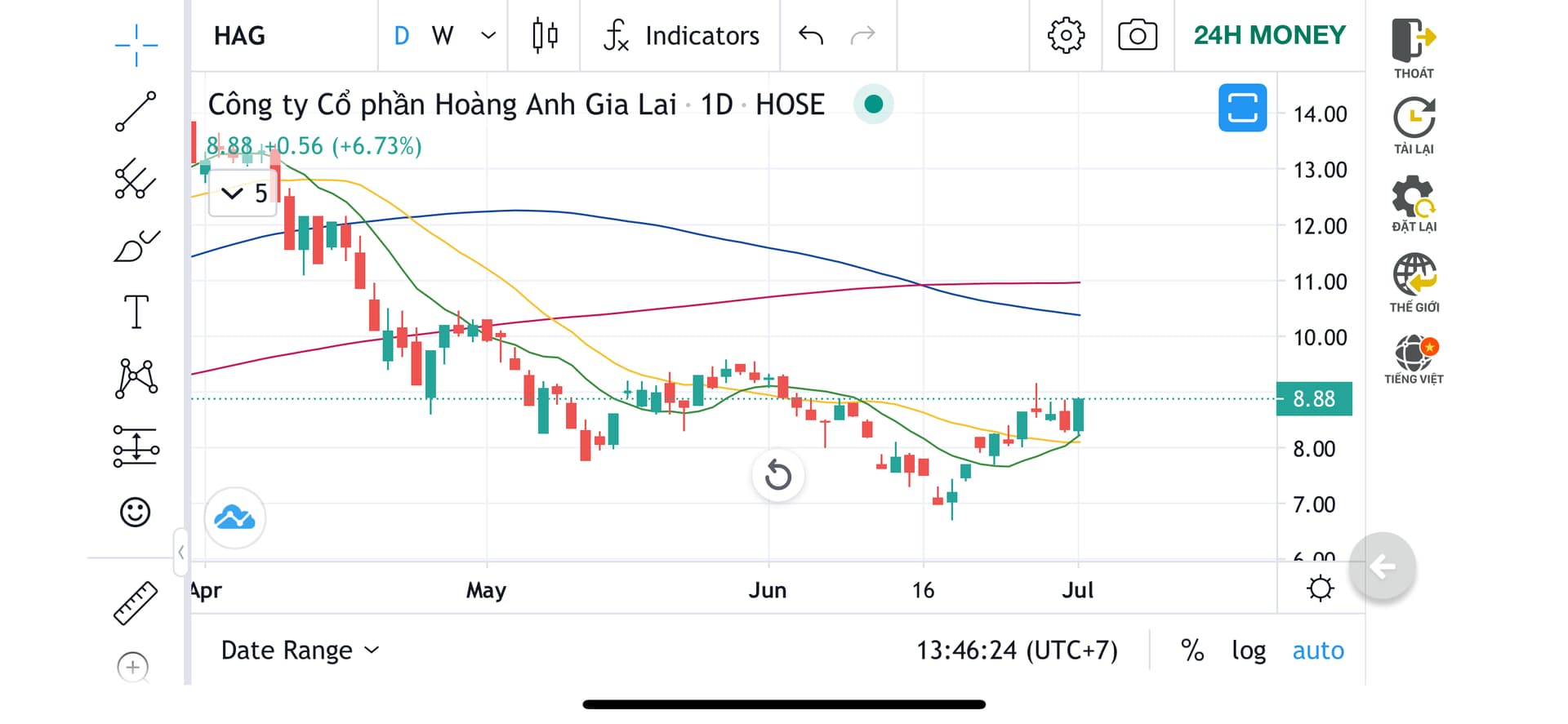Select the text annotation tool

pyautogui.click(x=136, y=312)
